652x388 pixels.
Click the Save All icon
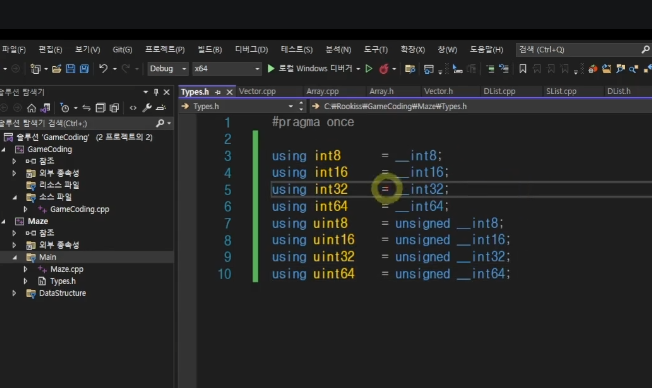point(84,68)
